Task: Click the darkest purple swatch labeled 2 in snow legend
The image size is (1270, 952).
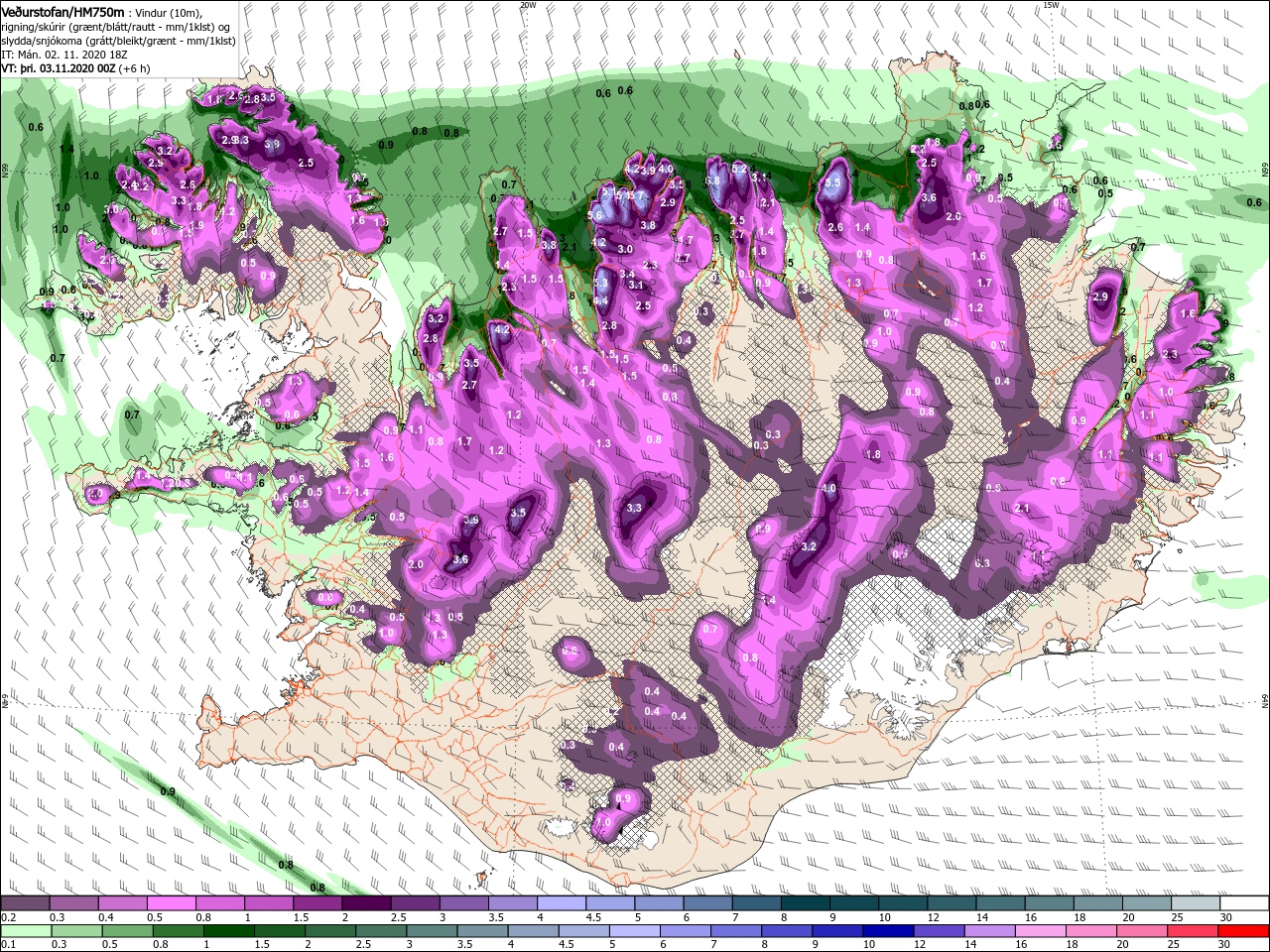Action: pos(366,903)
